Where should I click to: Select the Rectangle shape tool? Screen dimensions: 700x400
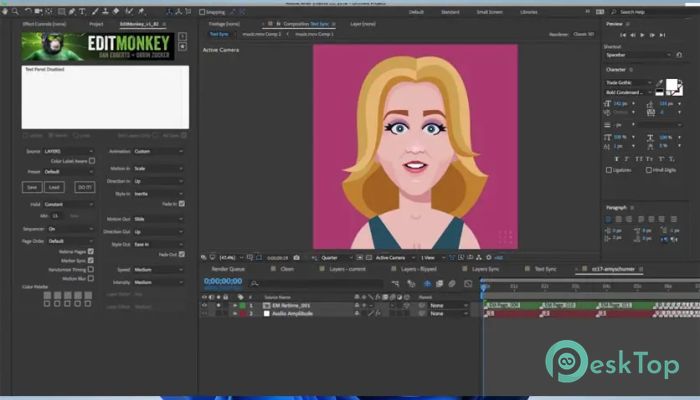[x=62, y=12]
